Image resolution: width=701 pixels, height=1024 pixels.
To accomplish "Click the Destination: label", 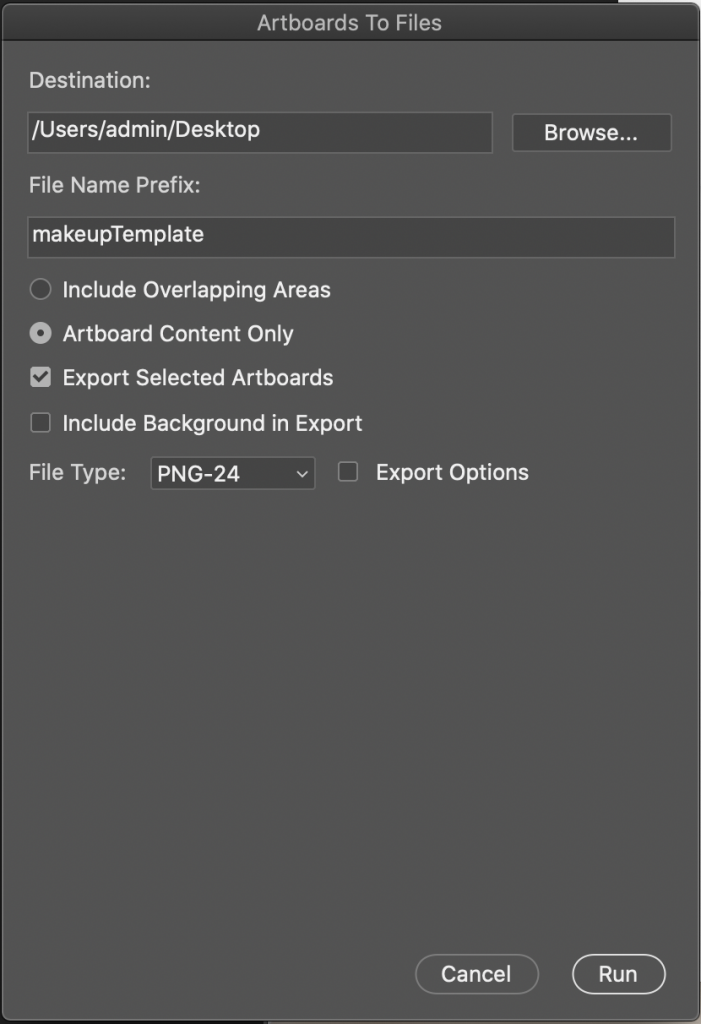I will pos(90,80).
